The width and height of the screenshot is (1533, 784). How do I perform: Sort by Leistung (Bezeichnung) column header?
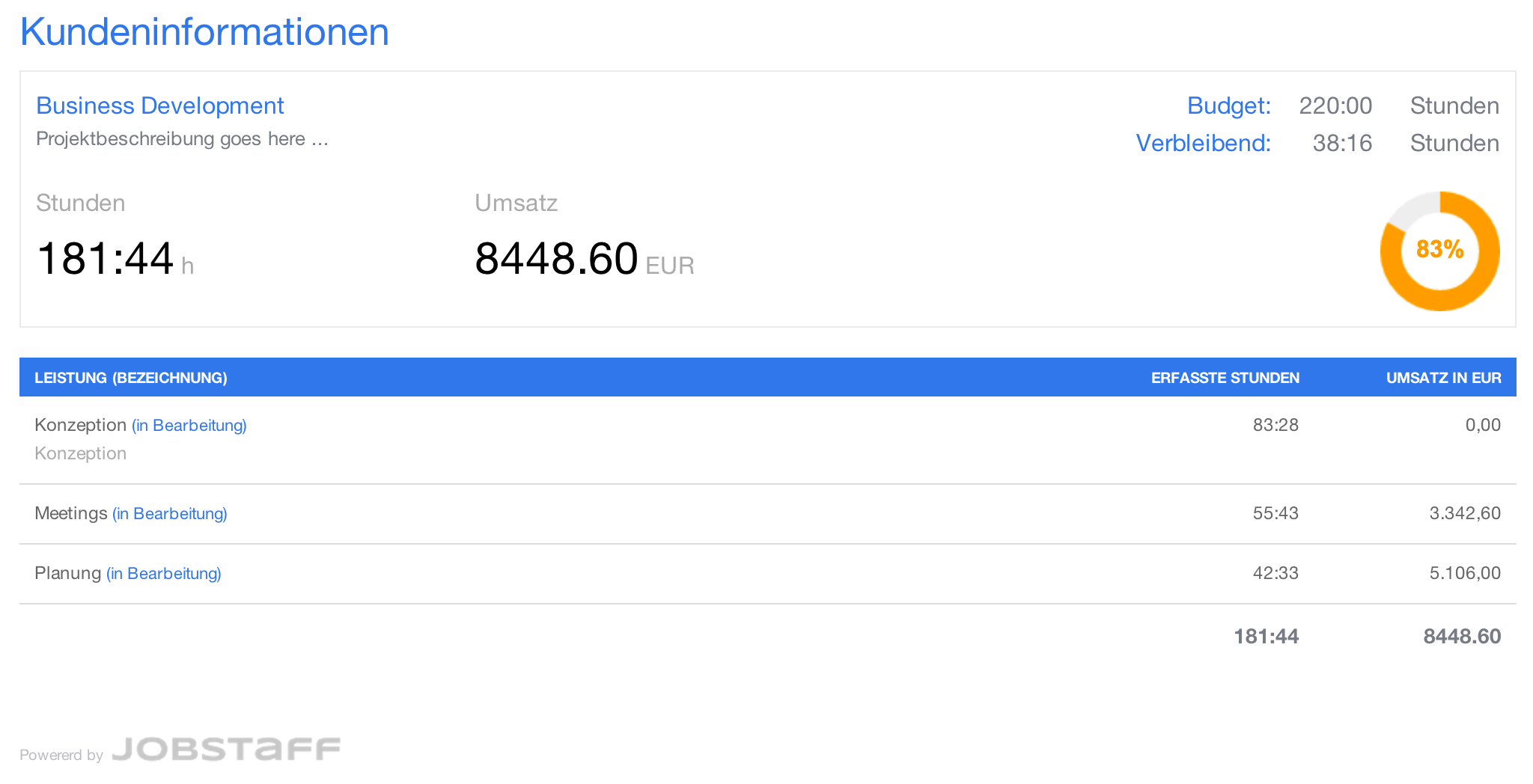point(131,378)
